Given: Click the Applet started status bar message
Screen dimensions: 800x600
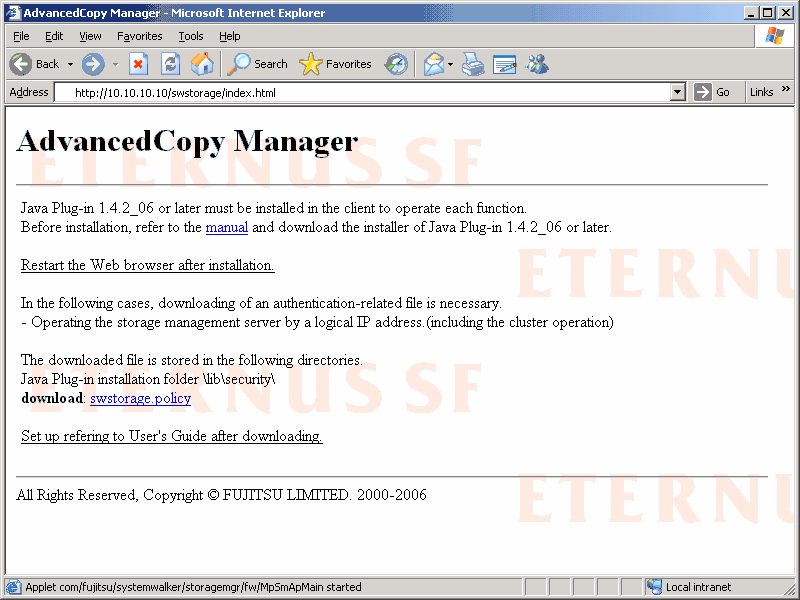Looking at the screenshot, I should (x=193, y=587).
